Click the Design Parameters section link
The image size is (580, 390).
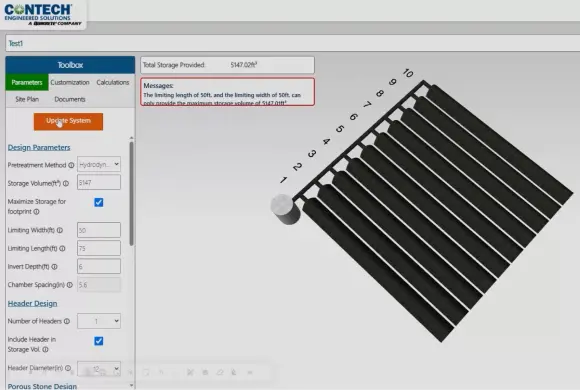(39, 147)
